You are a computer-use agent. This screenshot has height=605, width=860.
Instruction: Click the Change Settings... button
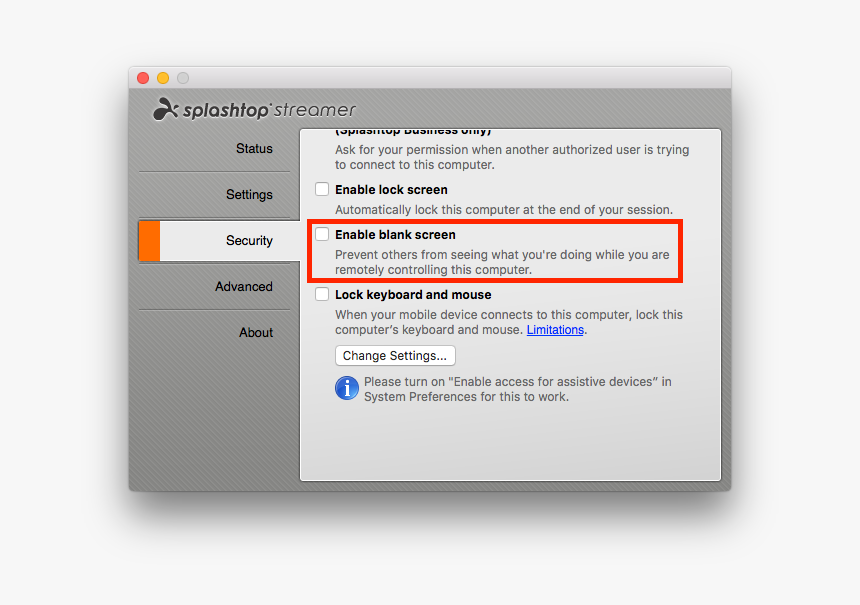[395, 355]
